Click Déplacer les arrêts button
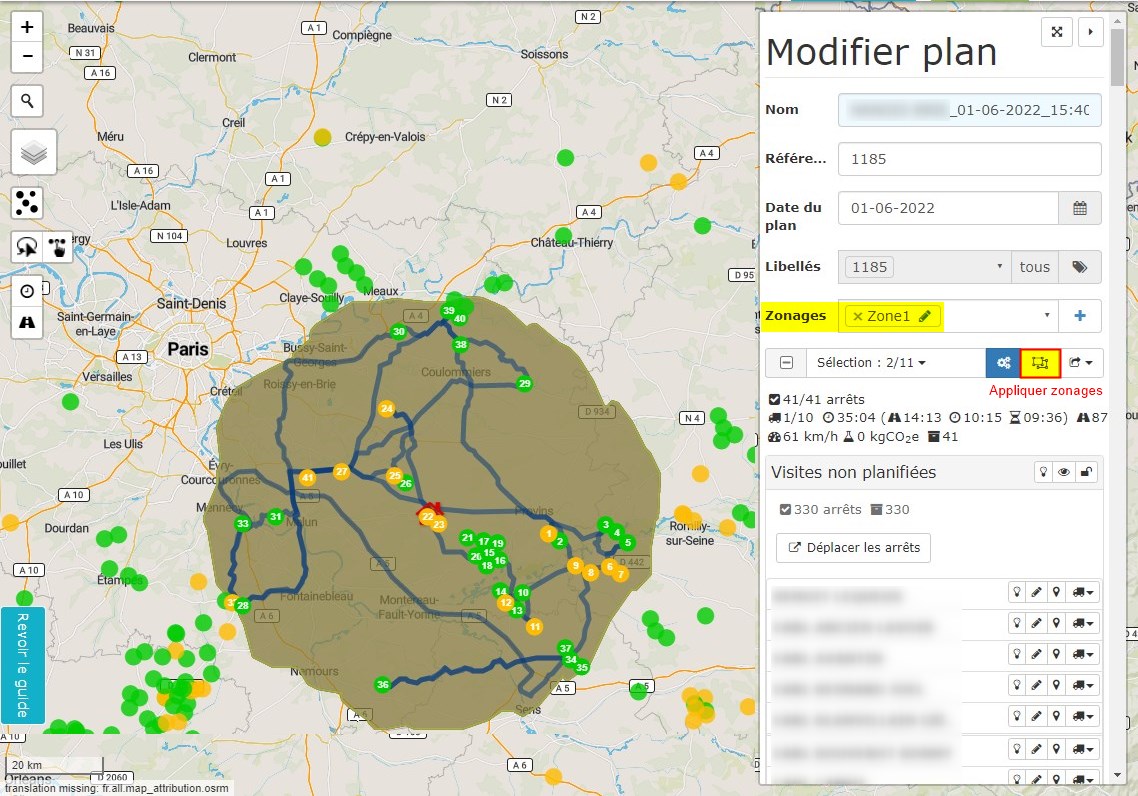This screenshot has width=1138, height=796. pos(854,548)
